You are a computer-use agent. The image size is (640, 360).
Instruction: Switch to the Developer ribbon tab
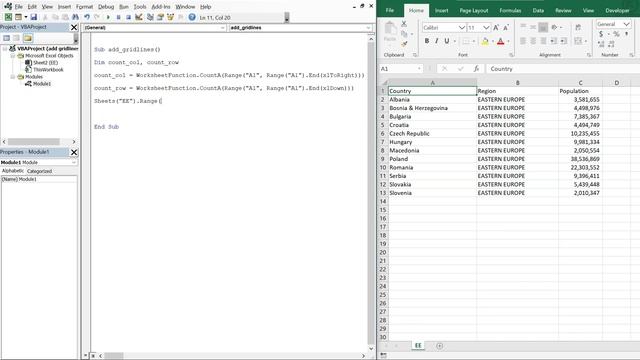click(617, 10)
